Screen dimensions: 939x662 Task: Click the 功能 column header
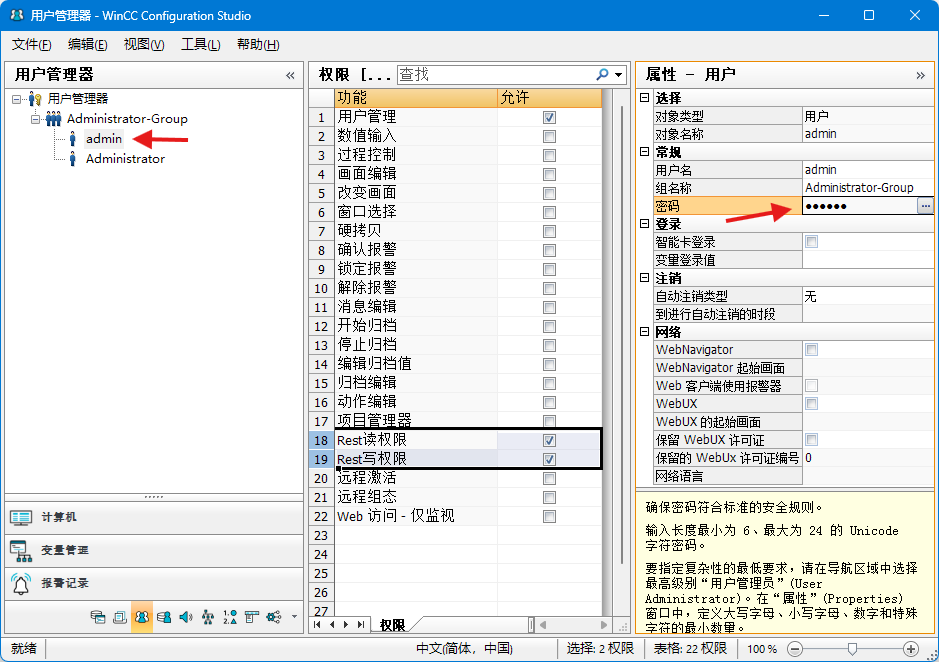click(416, 98)
